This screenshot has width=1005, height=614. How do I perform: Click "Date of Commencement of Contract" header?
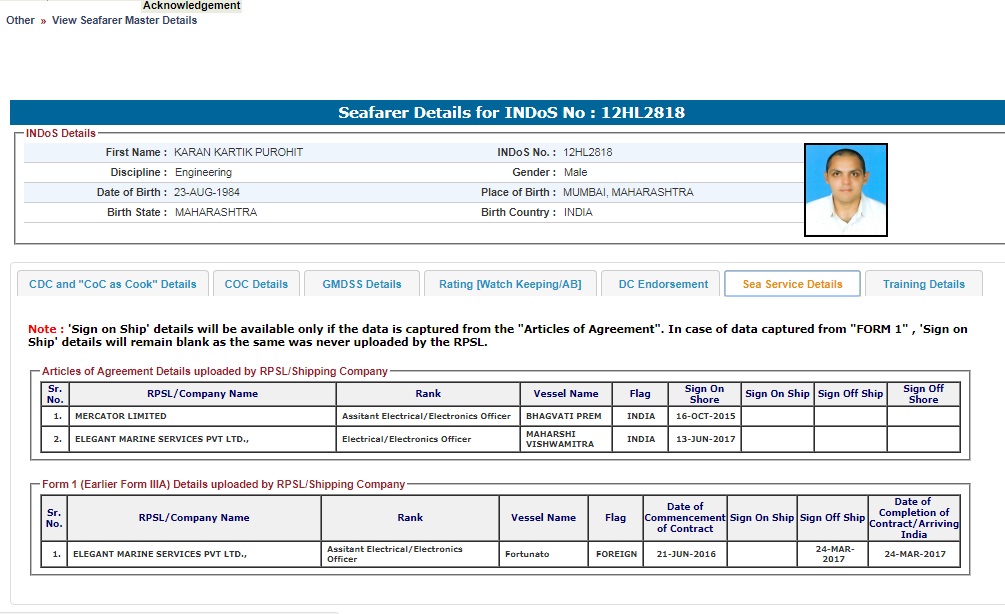pyautogui.click(x=684, y=517)
